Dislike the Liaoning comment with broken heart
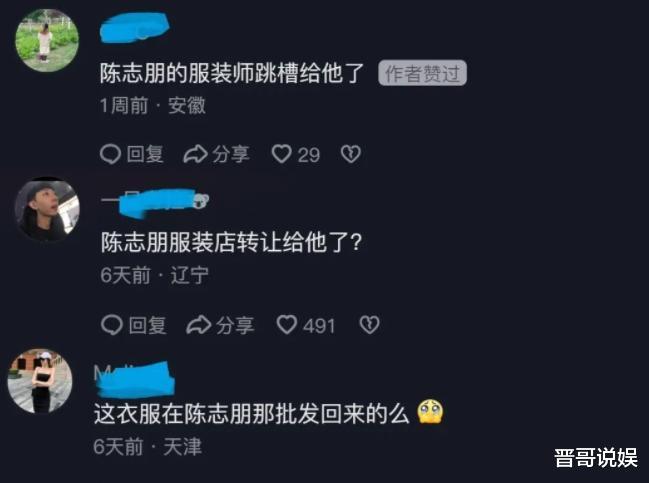 [369, 325]
